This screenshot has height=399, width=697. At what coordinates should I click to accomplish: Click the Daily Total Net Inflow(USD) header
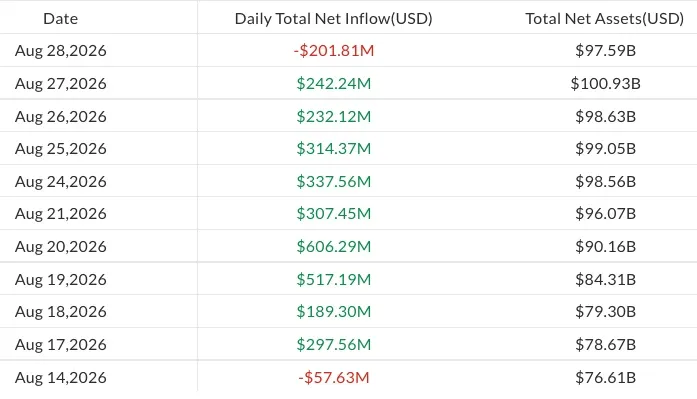[x=333, y=19]
